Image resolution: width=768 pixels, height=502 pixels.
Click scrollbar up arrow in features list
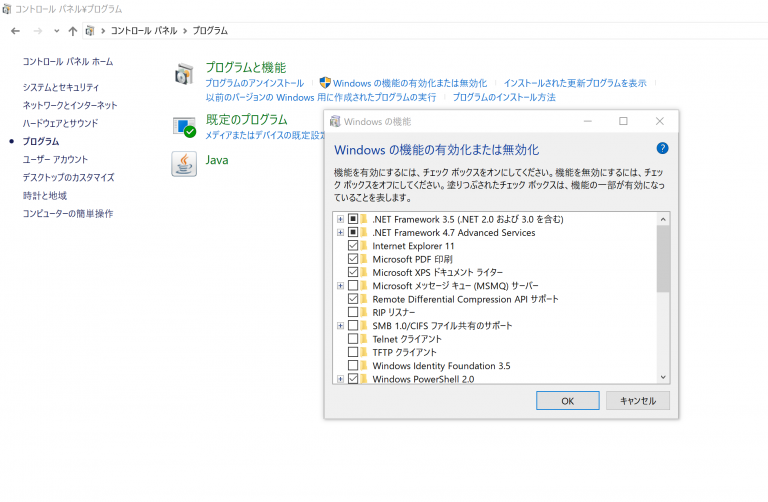tap(663, 219)
